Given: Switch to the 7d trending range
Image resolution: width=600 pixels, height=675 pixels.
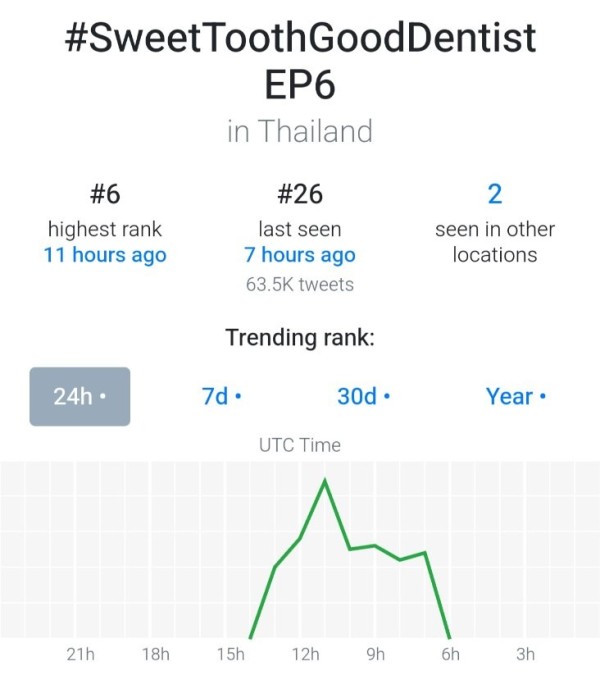Looking at the screenshot, I should click(x=222, y=396).
